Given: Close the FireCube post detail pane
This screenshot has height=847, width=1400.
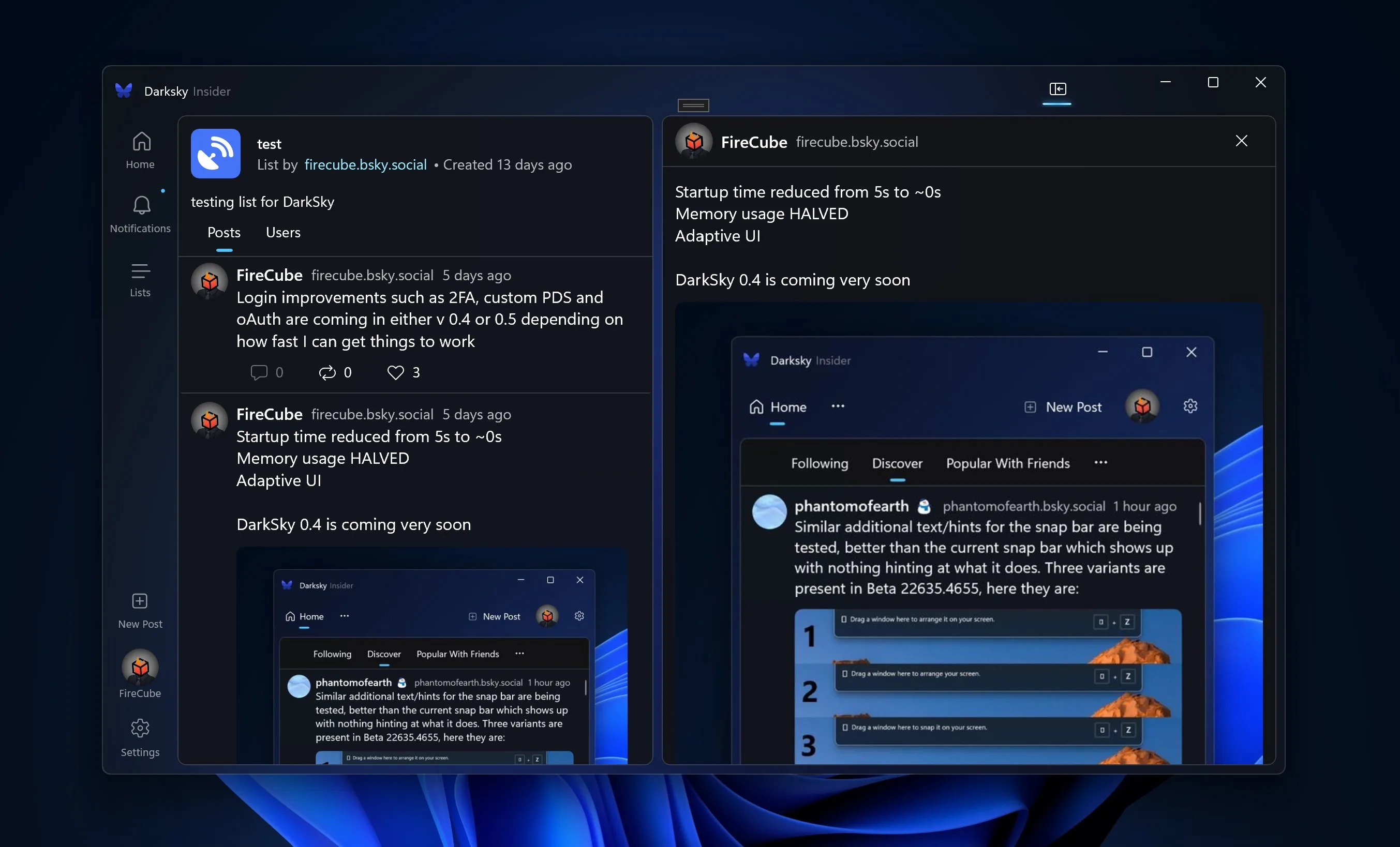Looking at the screenshot, I should 1242,141.
